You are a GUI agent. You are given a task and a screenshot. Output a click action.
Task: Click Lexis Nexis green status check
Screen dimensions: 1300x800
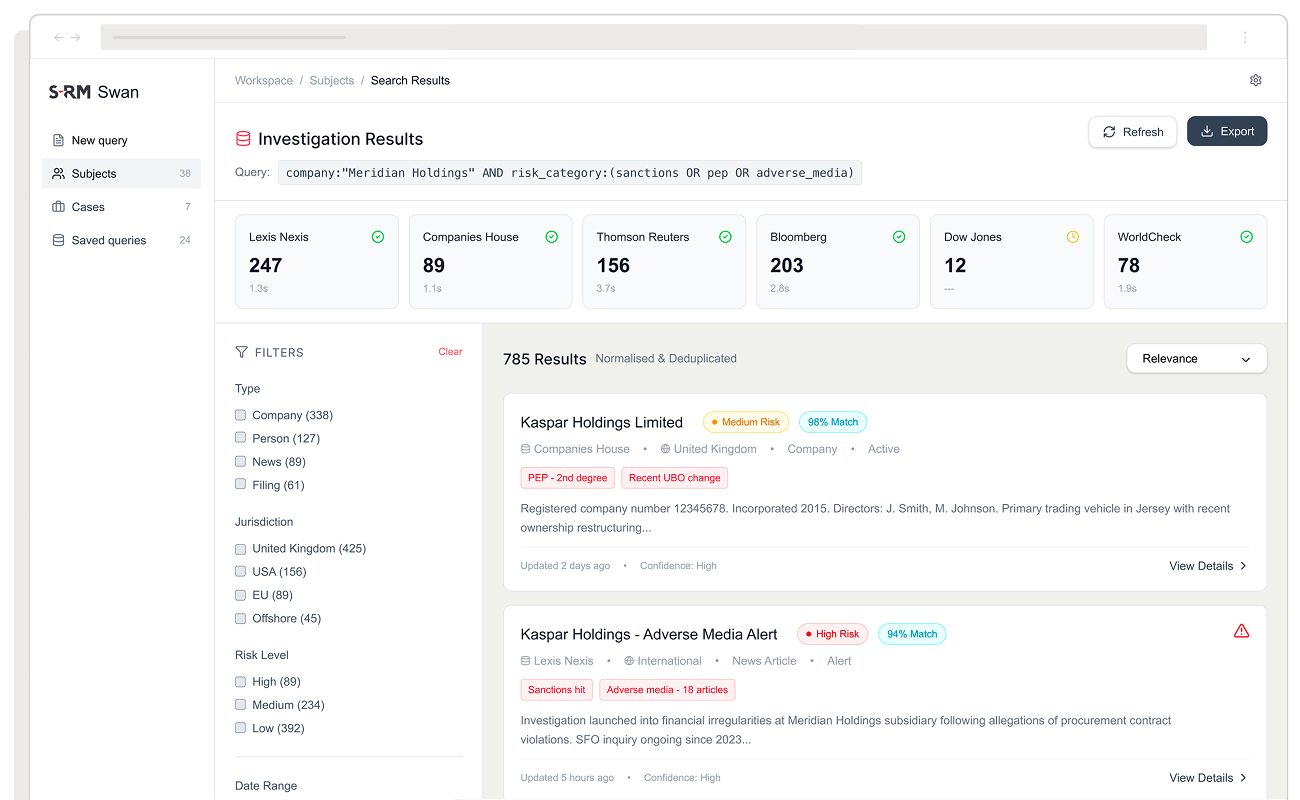tap(378, 237)
